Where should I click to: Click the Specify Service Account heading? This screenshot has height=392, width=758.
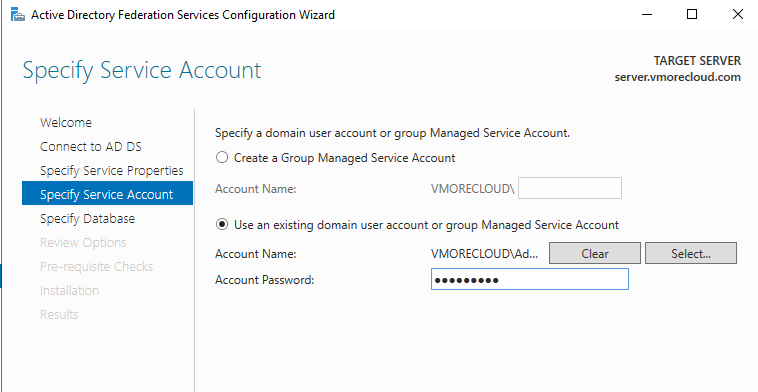point(142,71)
